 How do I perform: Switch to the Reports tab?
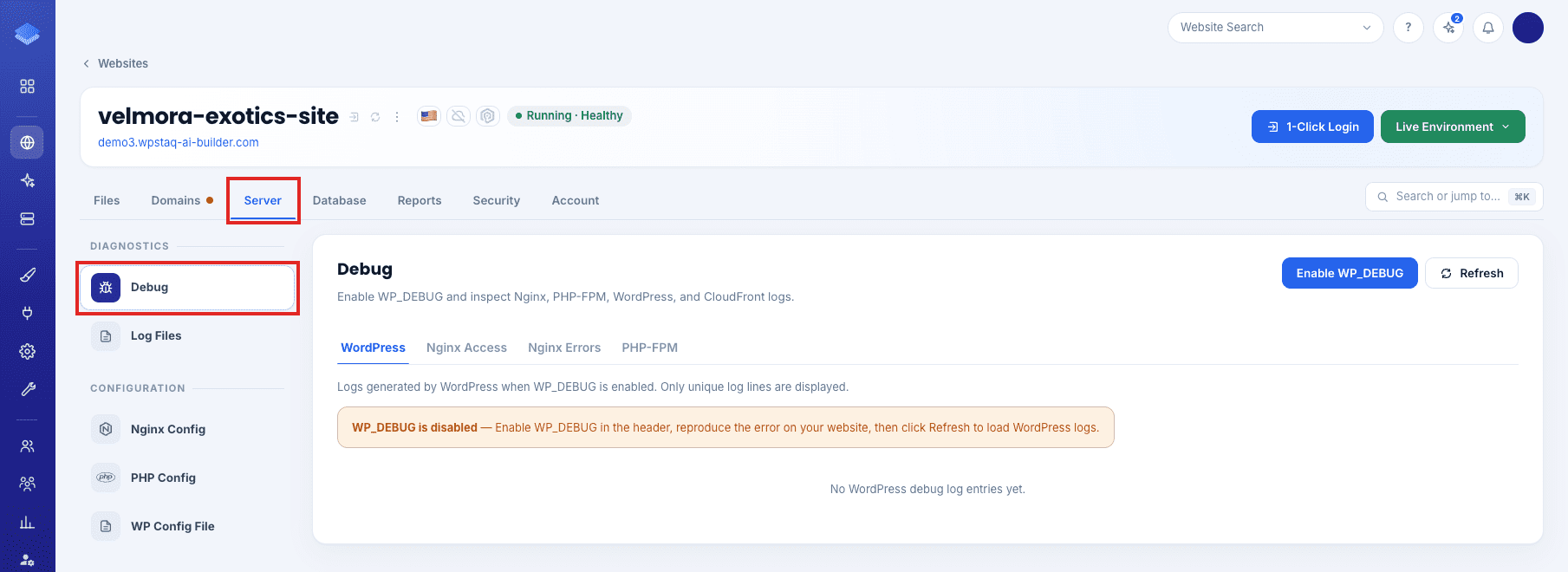coord(420,200)
